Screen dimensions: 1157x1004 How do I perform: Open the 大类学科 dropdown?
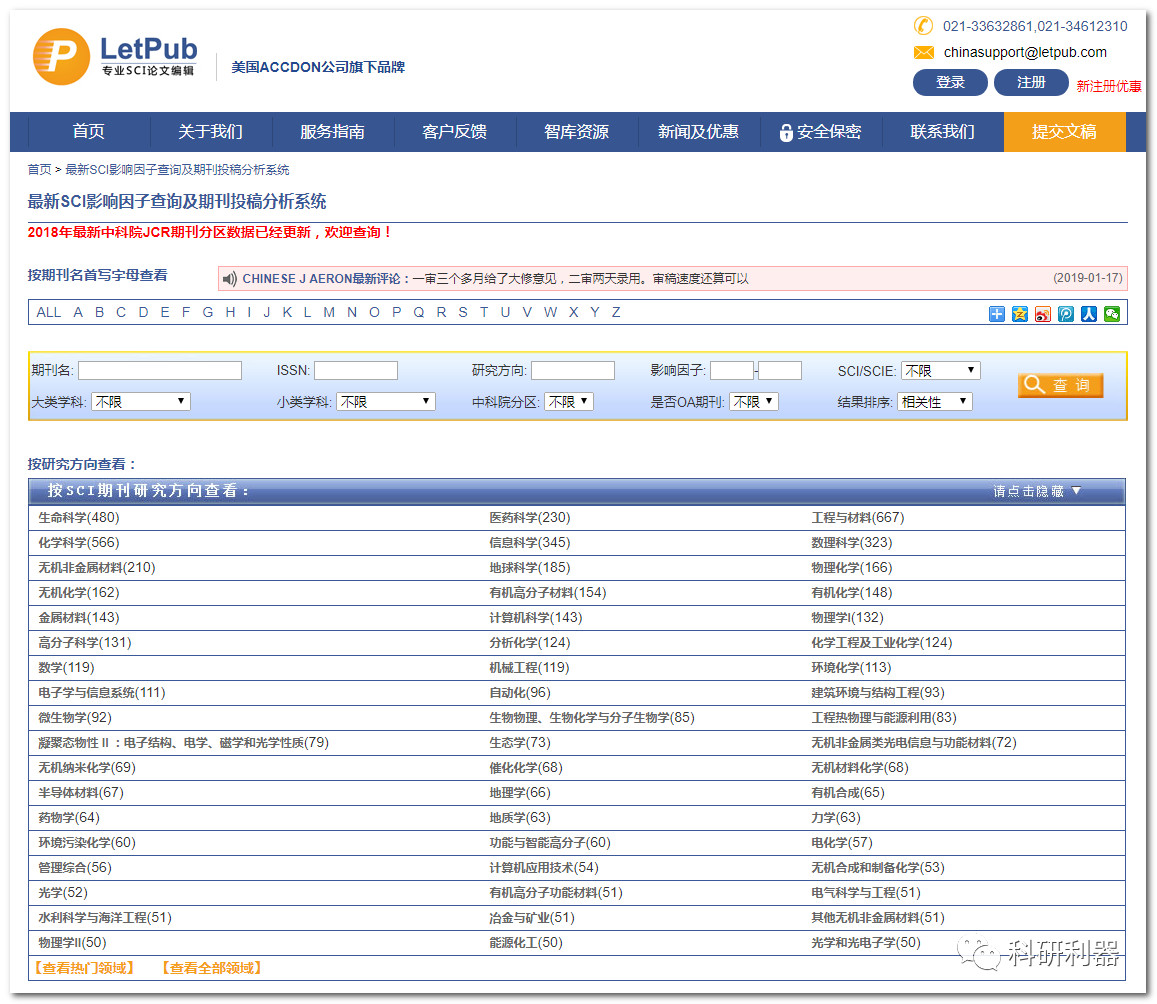tap(140, 402)
